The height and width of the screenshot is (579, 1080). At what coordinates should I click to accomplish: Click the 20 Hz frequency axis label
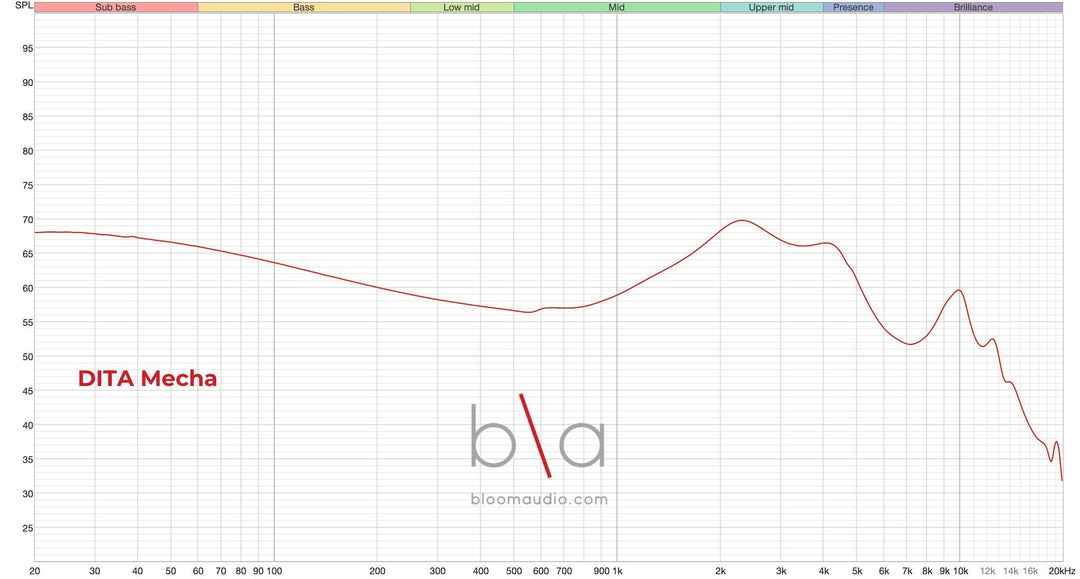tap(35, 571)
